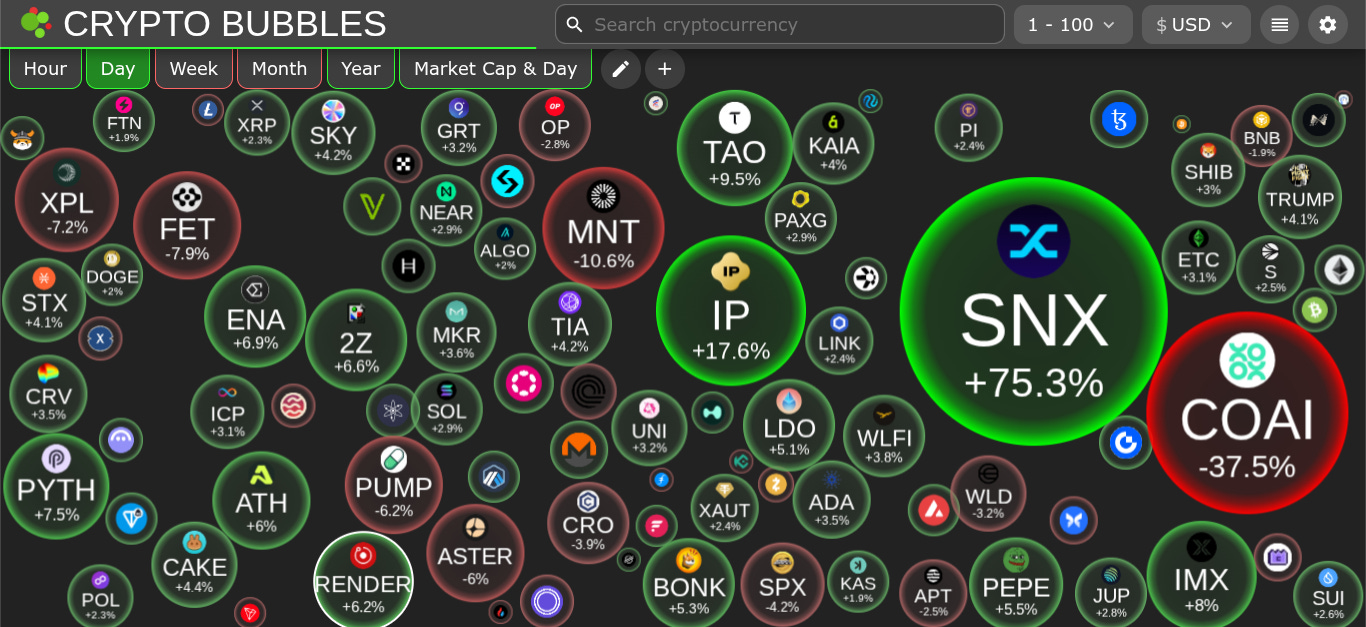Open the ETC bubble
1366x627 pixels.
[x=1198, y=258]
